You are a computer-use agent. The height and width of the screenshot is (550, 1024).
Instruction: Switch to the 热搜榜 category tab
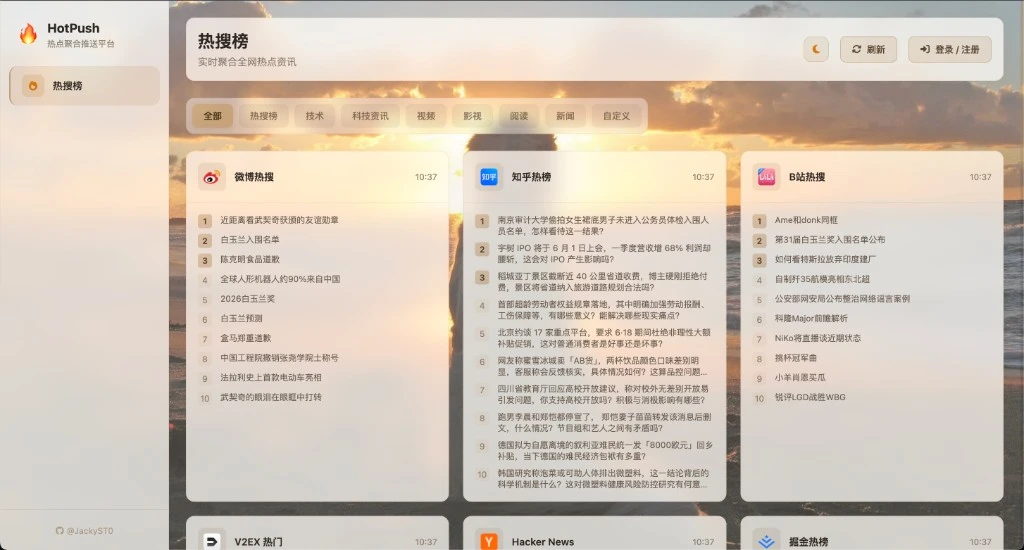click(263, 116)
